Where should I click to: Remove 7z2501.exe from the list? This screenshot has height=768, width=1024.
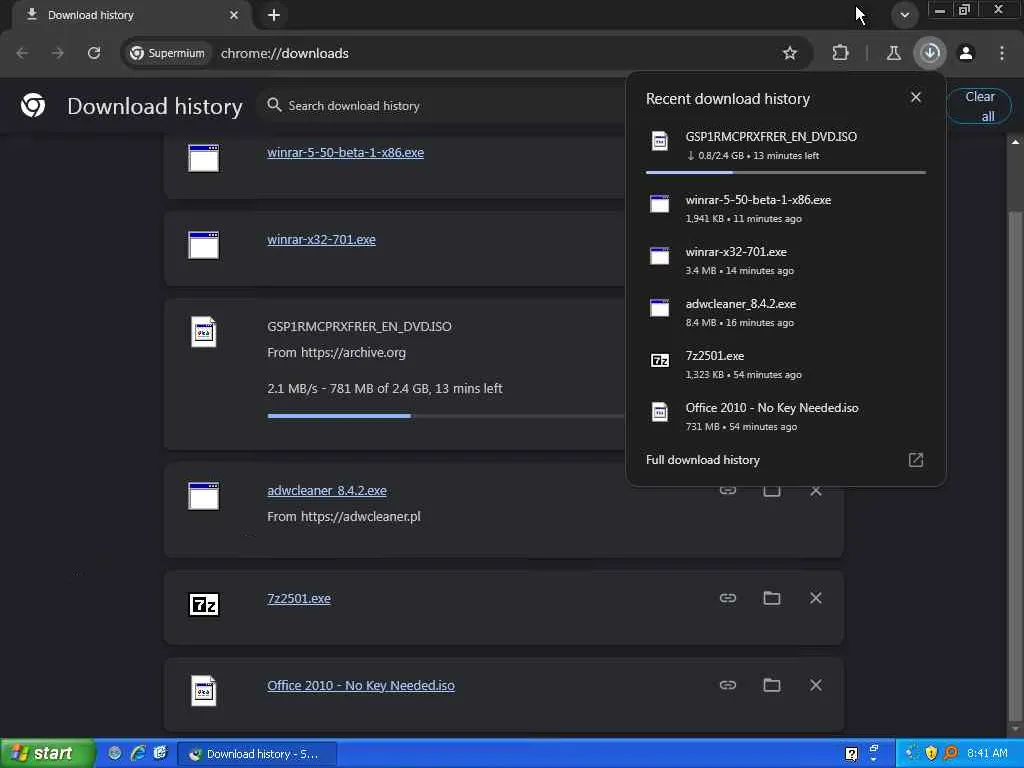(x=816, y=598)
